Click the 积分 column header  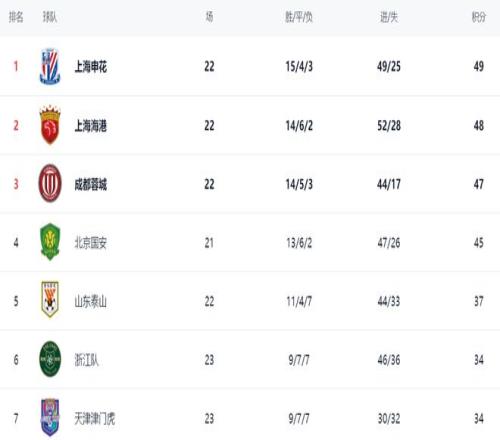click(479, 17)
